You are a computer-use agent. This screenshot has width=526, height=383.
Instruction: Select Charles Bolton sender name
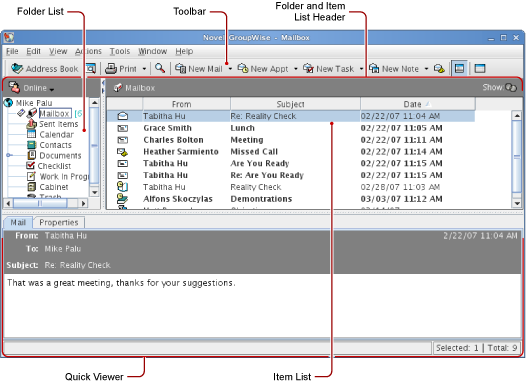173,140
